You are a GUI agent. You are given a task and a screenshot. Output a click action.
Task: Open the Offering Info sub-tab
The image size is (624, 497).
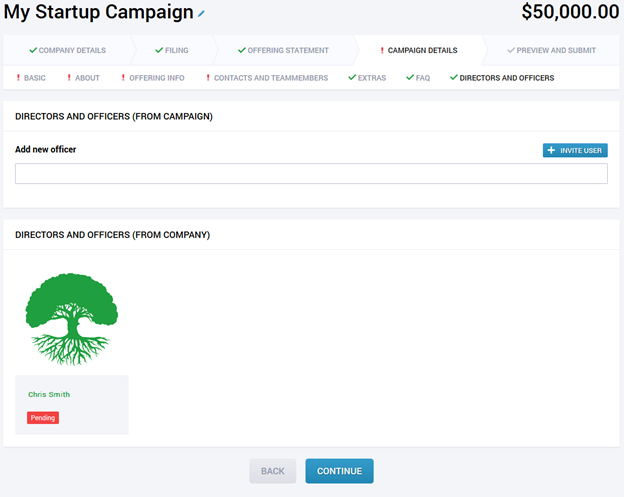pos(153,78)
